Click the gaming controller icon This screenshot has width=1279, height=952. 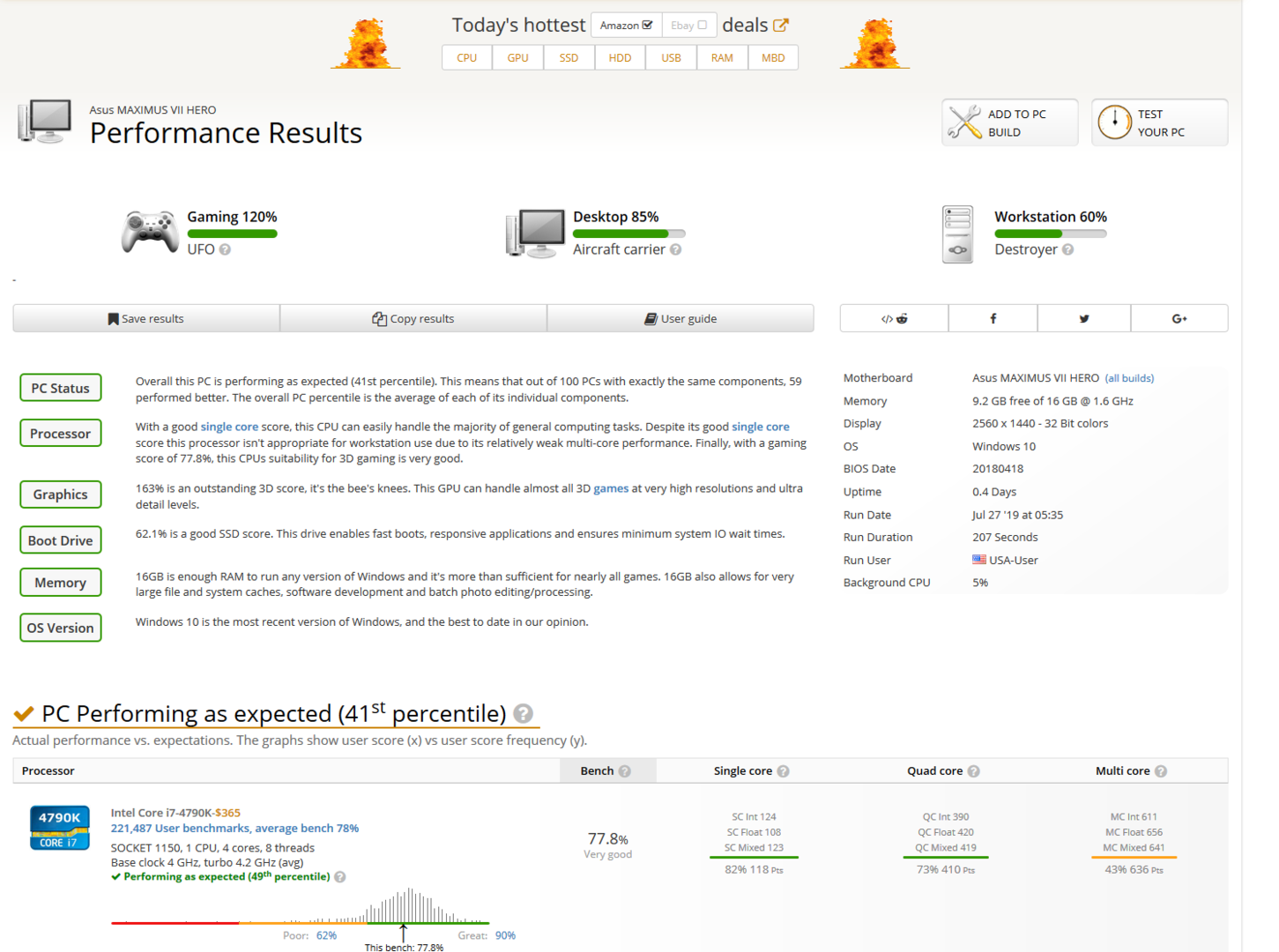[150, 233]
